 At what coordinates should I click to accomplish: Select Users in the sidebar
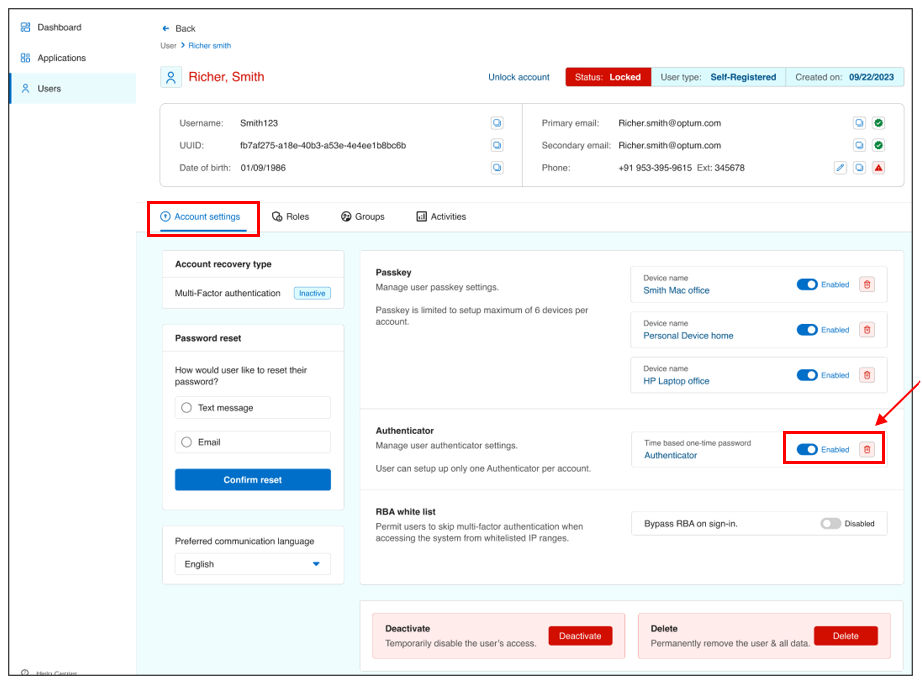tap(74, 88)
